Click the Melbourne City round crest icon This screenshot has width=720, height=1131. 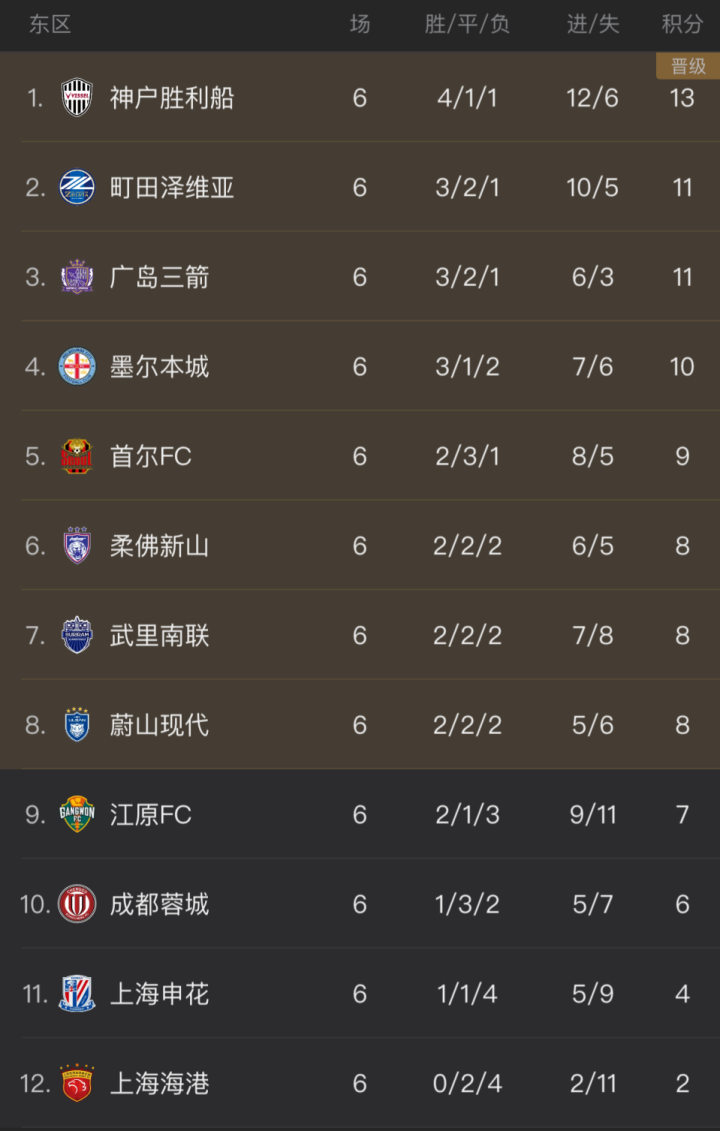click(77, 366)
